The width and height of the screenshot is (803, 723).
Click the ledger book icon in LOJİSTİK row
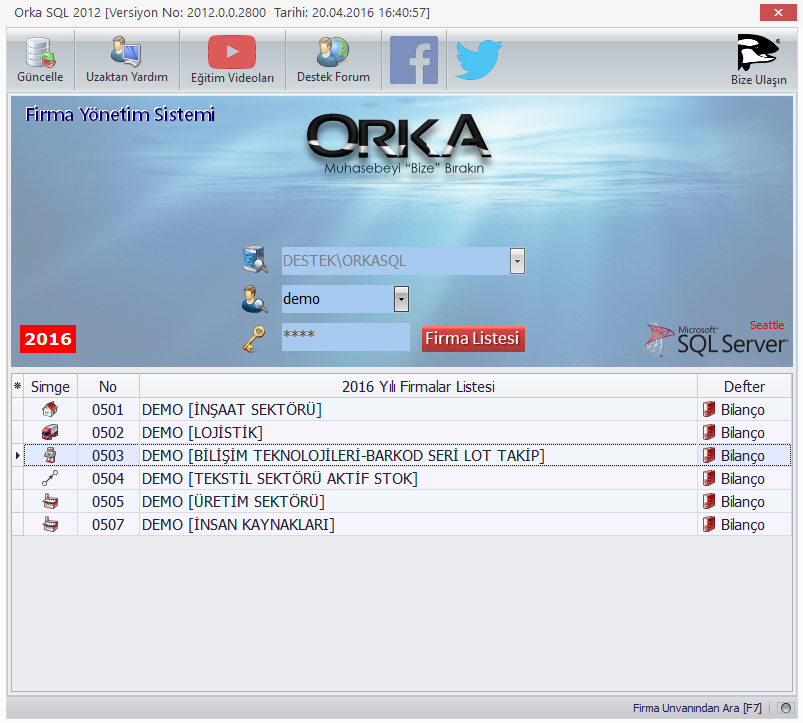pos(709,433)
